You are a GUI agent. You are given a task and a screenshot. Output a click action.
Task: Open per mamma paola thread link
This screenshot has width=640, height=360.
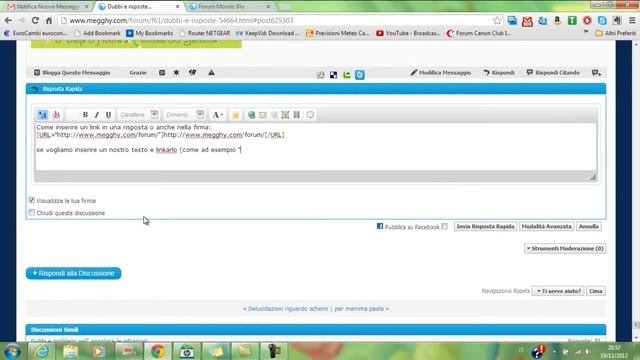(x=359, y=309)
